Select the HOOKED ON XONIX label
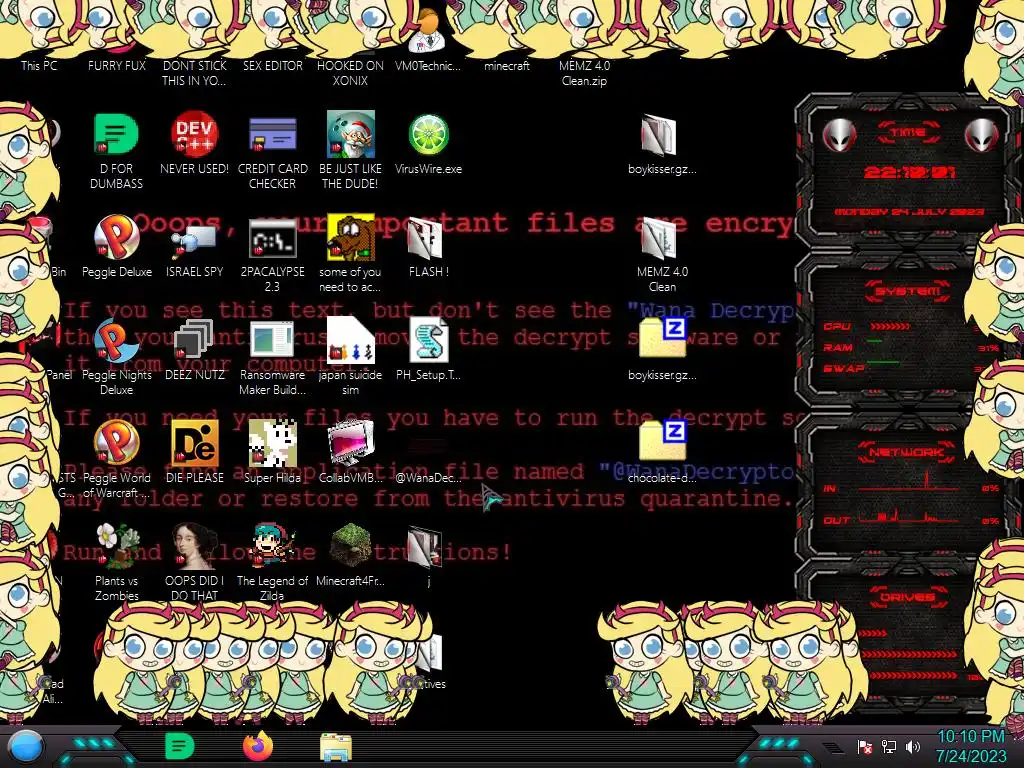The image size is (1024, 768). click(350, 73)
